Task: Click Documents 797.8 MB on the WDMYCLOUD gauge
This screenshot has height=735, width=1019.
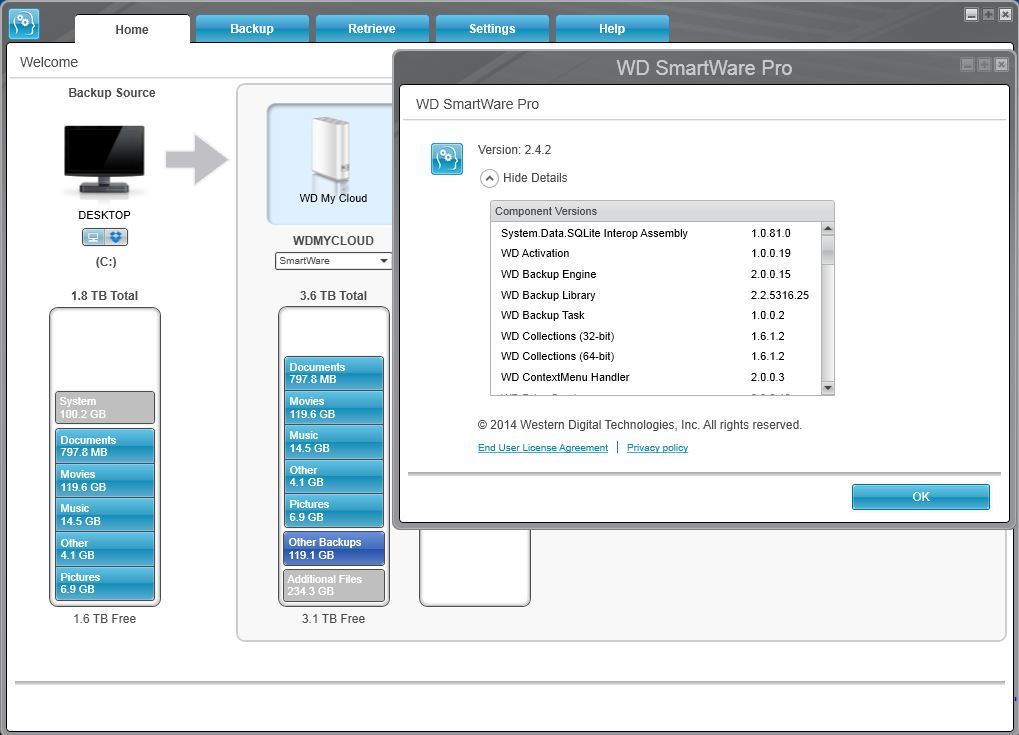Action: coord(333,373)
